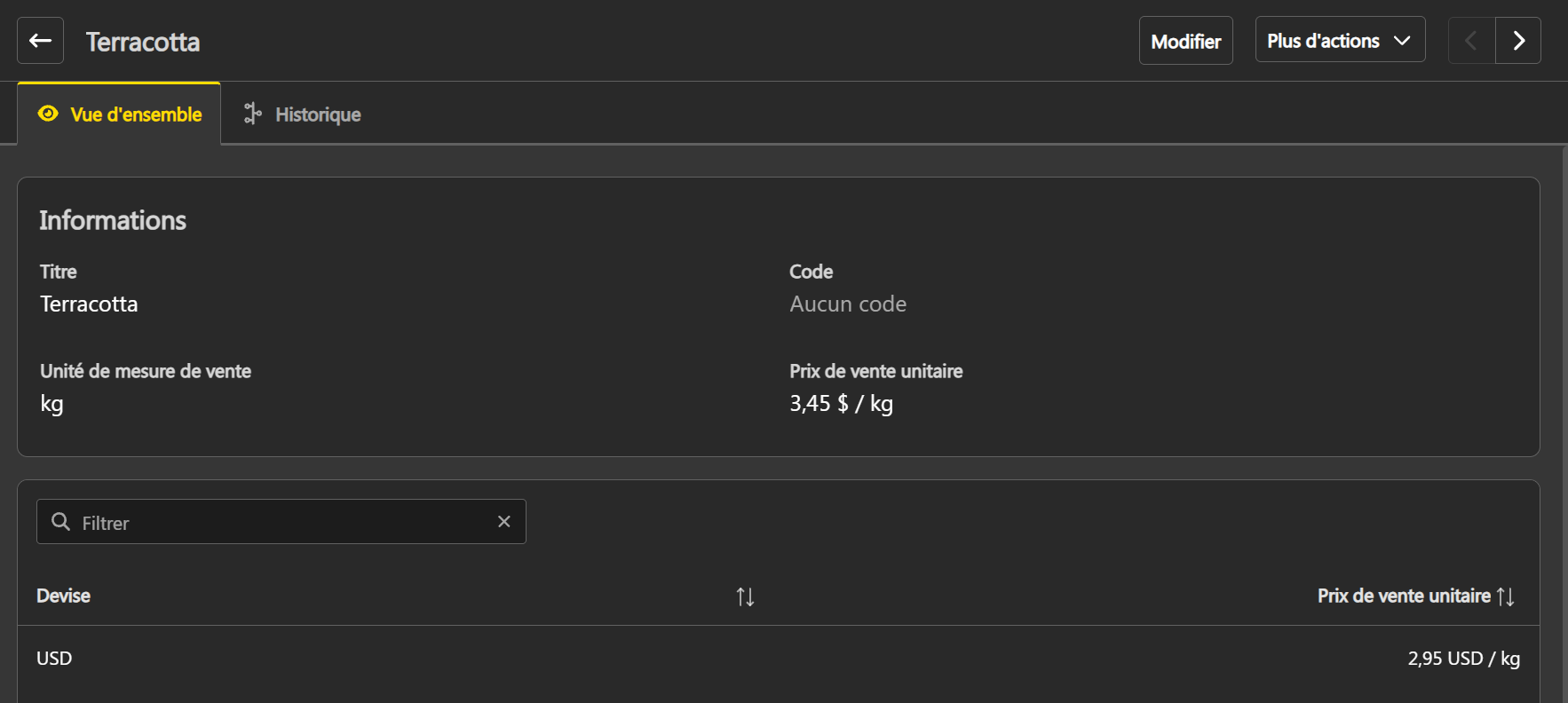Sort using Prix de vente unitaire arrows
This screenshot has height=703, width=1568.
coord(1506,596)
